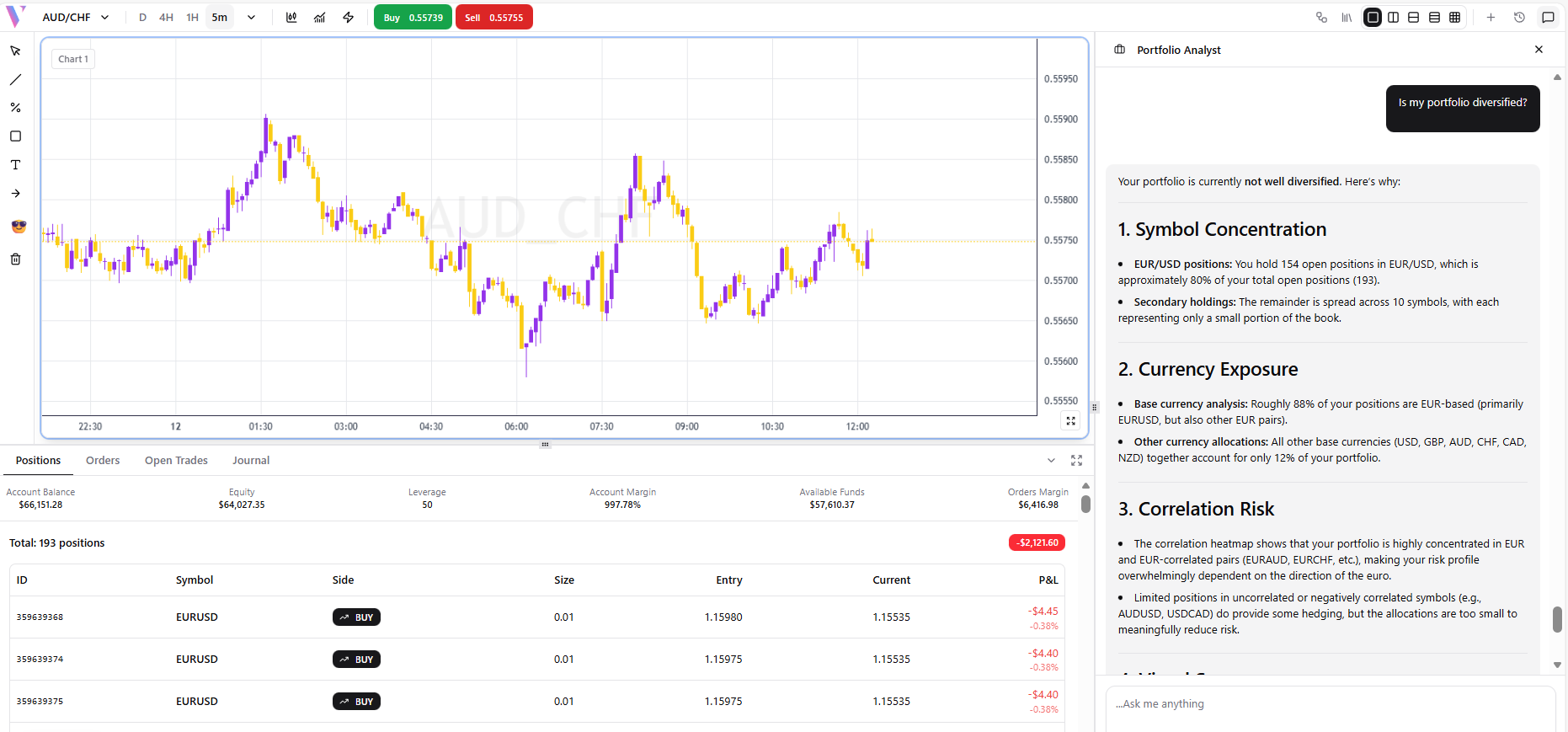Switch to the Orders tab

[x=103, y=461]
